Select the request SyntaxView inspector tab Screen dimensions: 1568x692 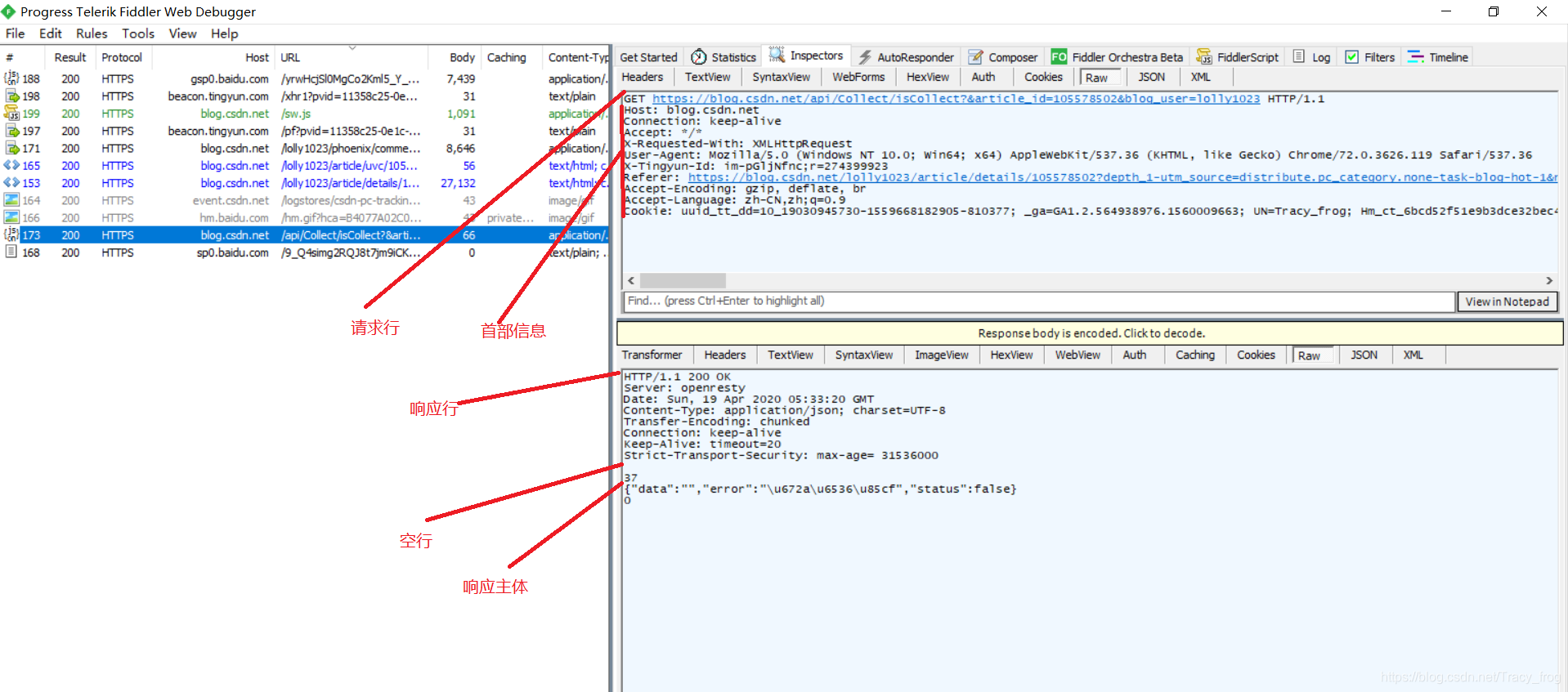pyautogui.click(x=781, y=77)
